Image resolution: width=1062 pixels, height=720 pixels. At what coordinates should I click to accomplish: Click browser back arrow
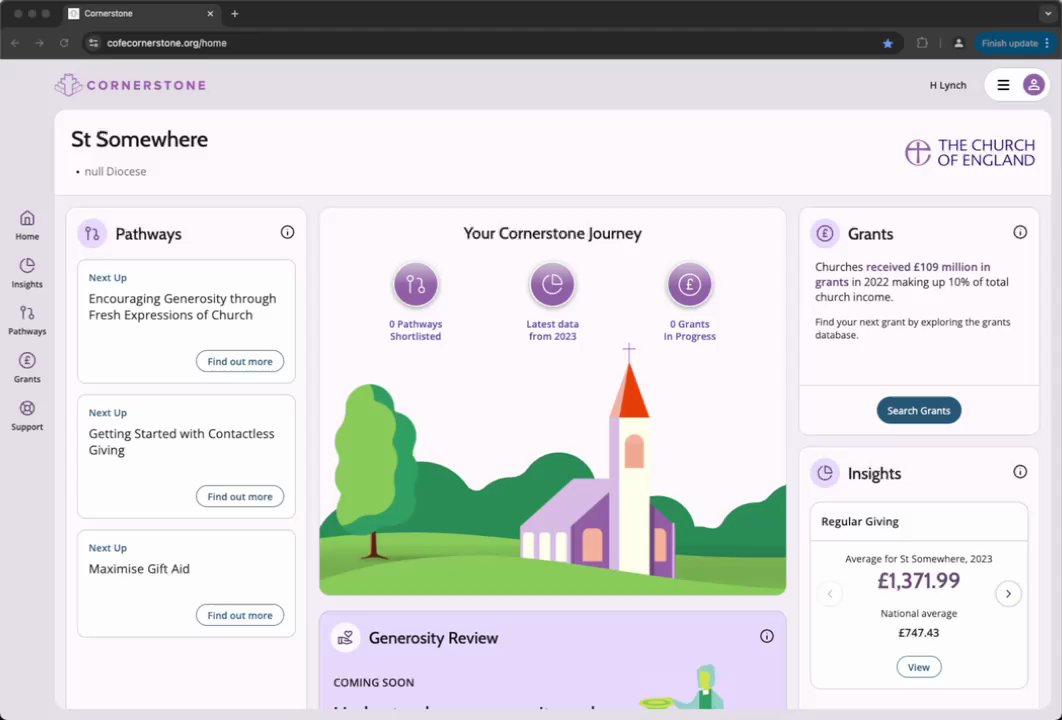click(15, 43)
